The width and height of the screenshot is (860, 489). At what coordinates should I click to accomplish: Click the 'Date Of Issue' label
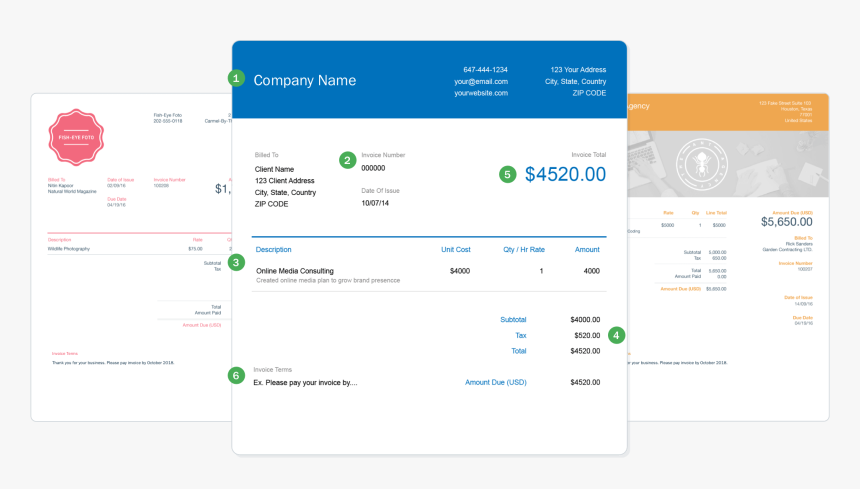coord(380,191)
